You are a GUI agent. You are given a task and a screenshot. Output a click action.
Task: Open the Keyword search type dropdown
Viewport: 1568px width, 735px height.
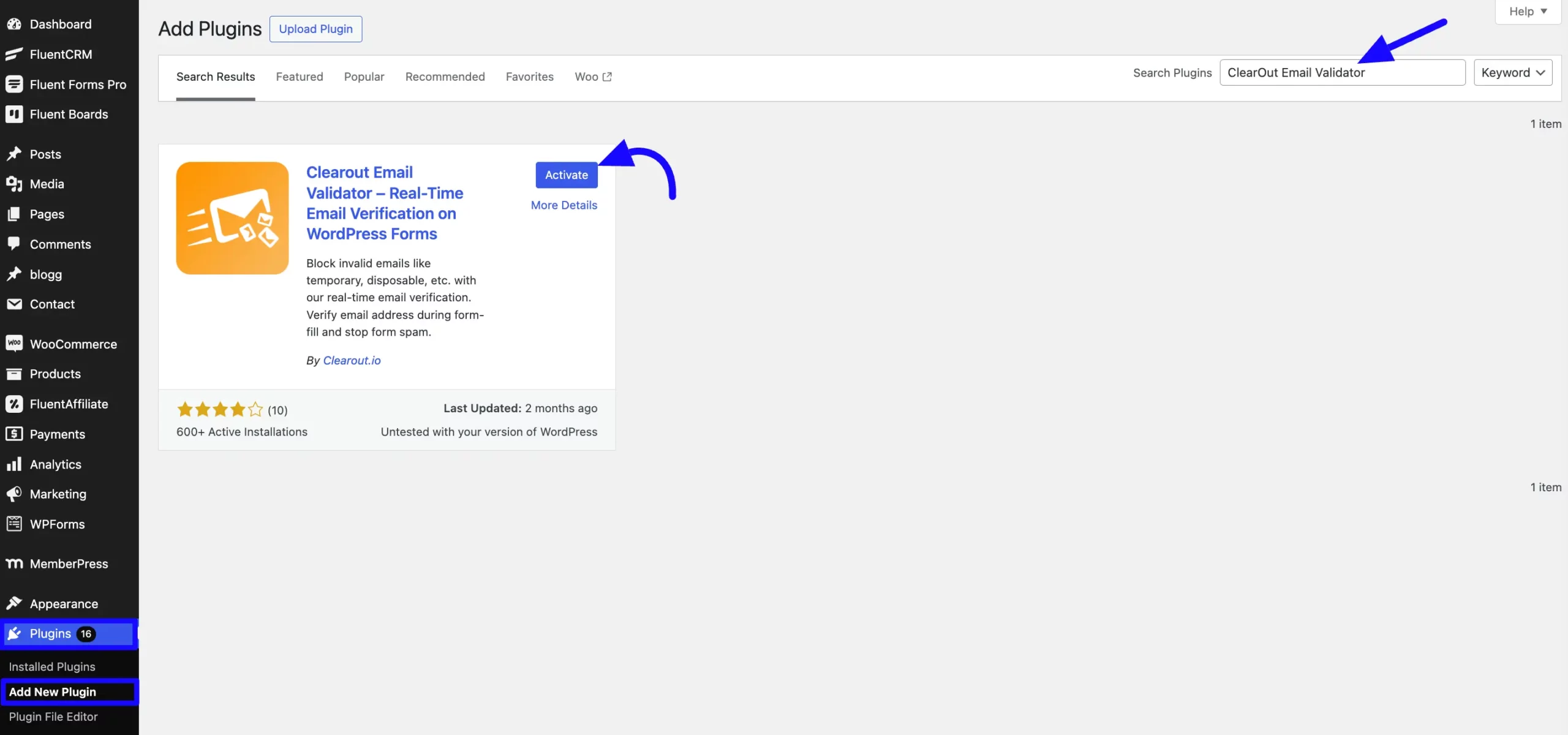pos(1513,73)
